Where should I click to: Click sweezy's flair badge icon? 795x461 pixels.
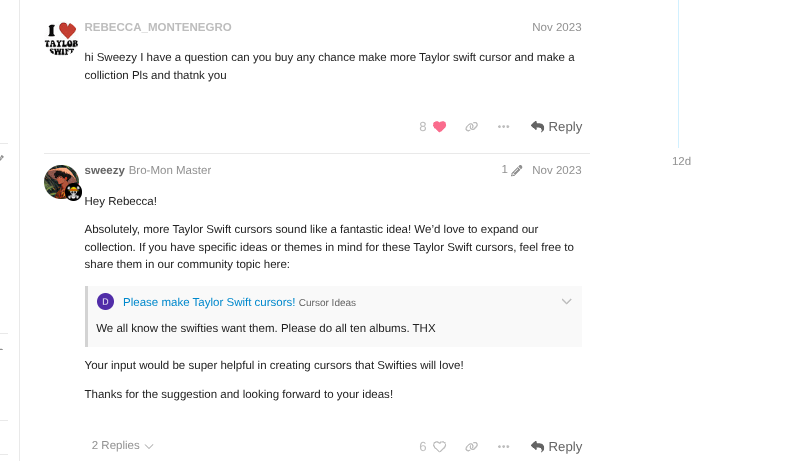[74, 193]
